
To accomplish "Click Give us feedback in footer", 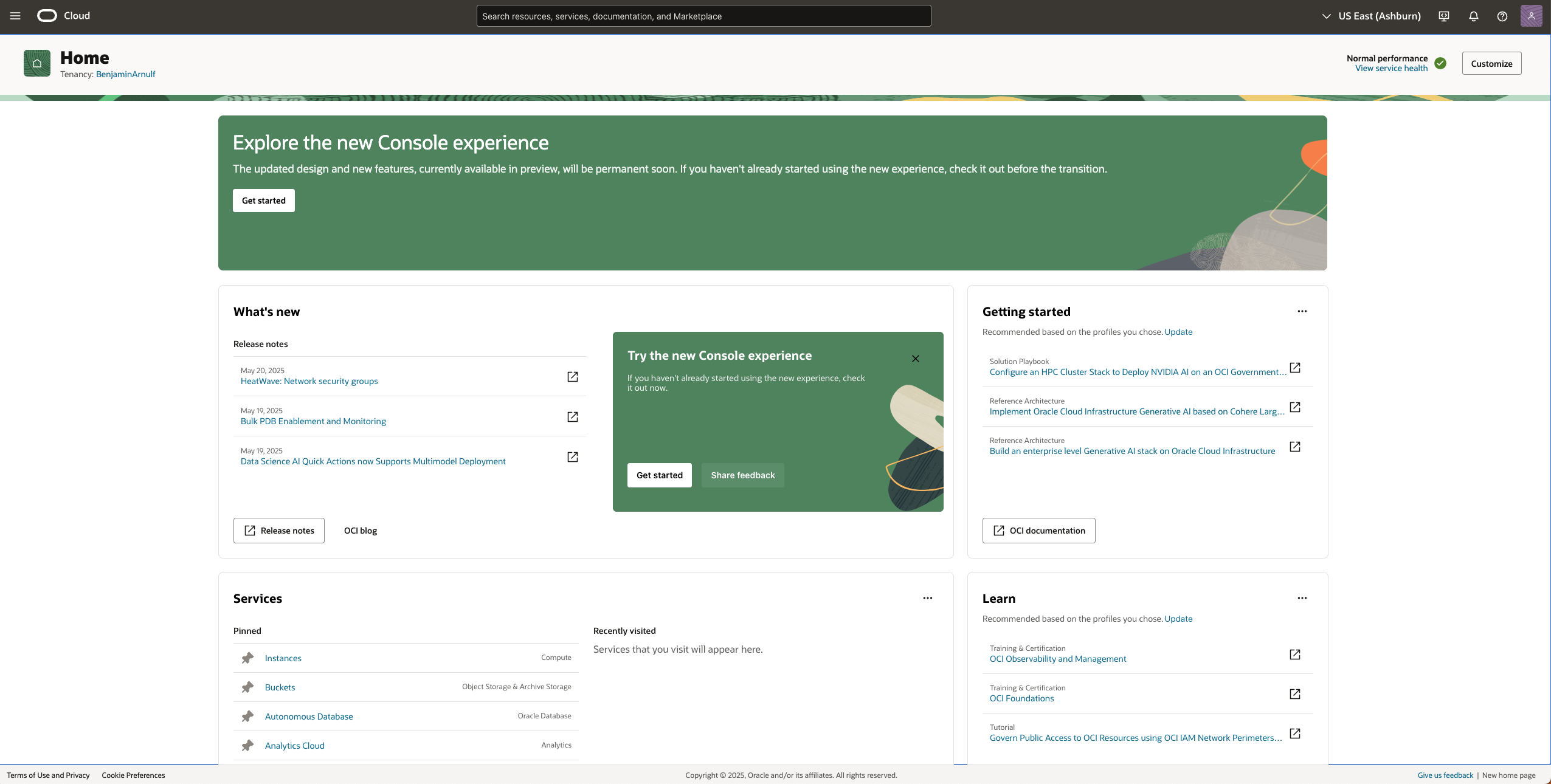I will click(1445, 775).
